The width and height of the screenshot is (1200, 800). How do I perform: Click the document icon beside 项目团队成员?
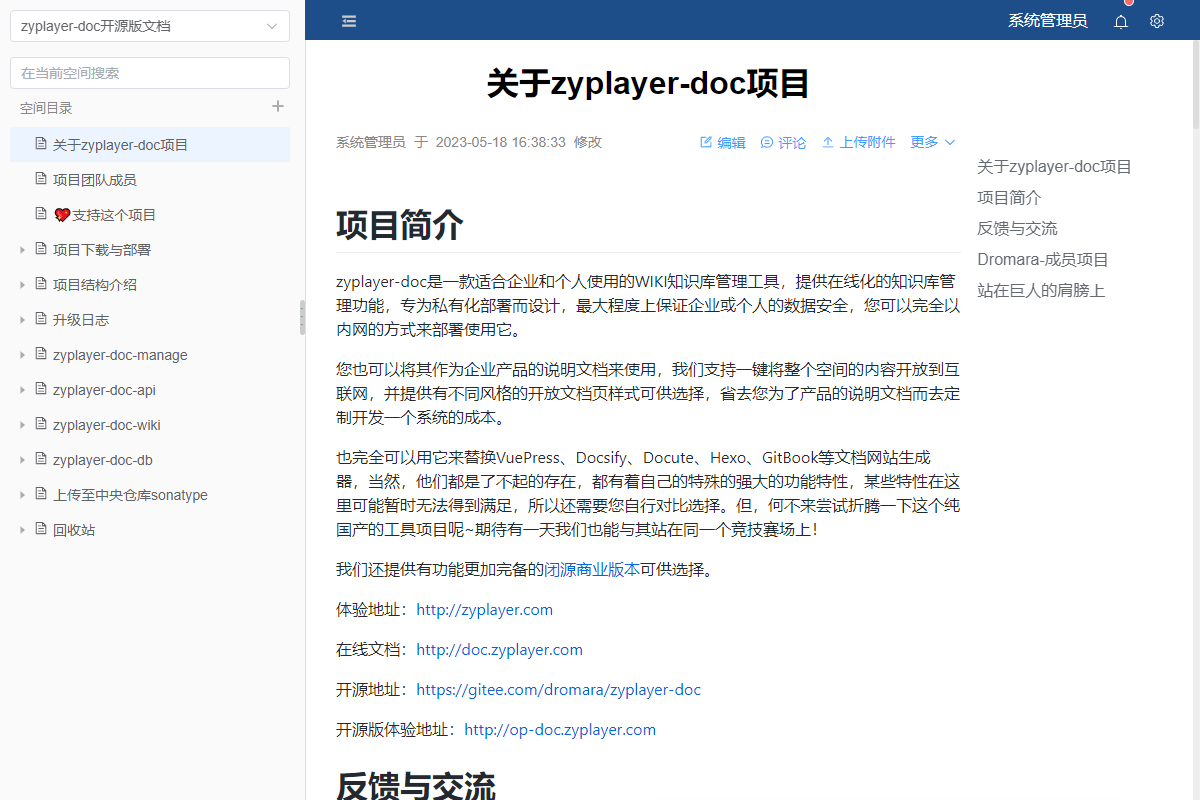click(41, 180)
